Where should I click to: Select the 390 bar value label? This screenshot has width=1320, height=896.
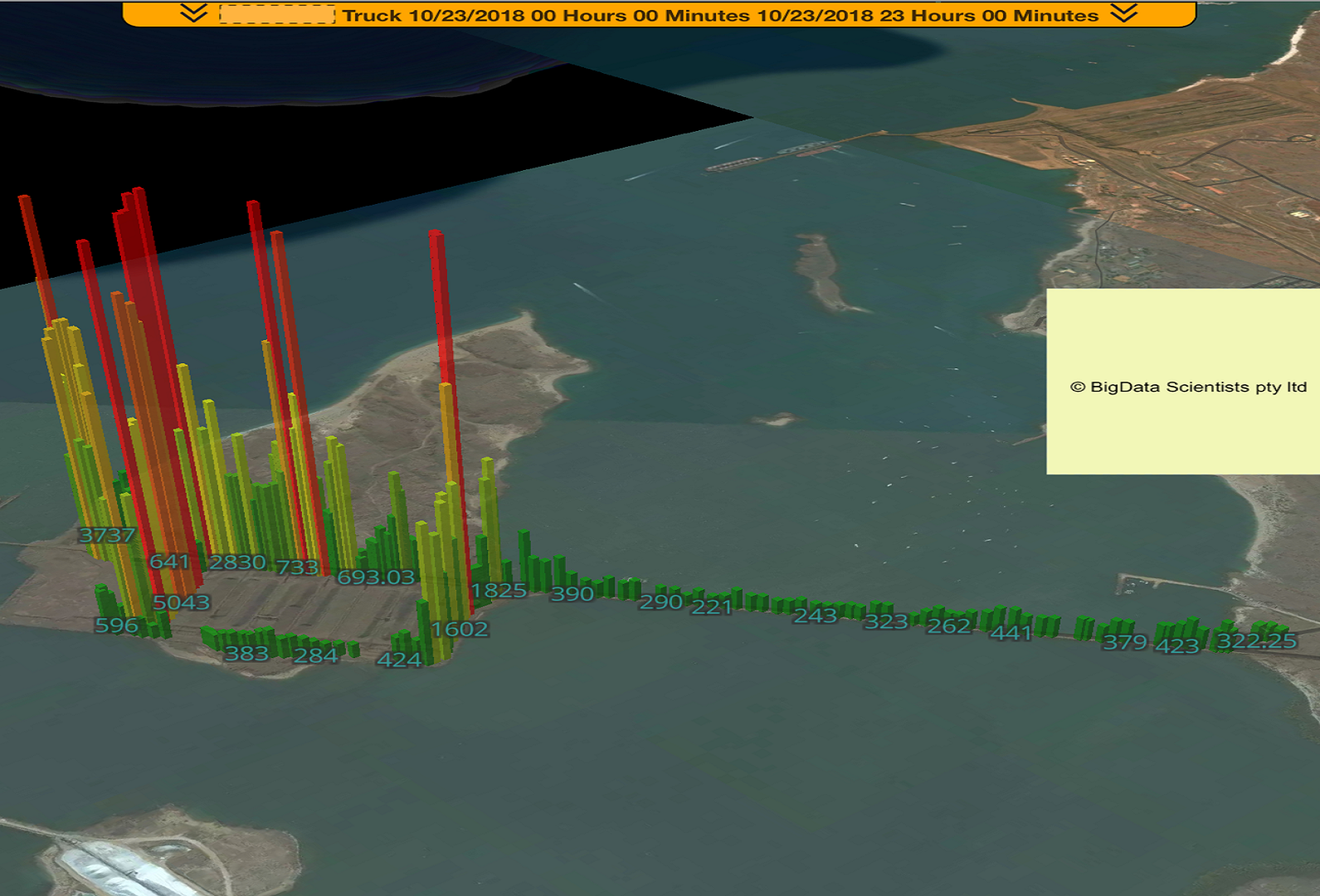click(572, 594)
